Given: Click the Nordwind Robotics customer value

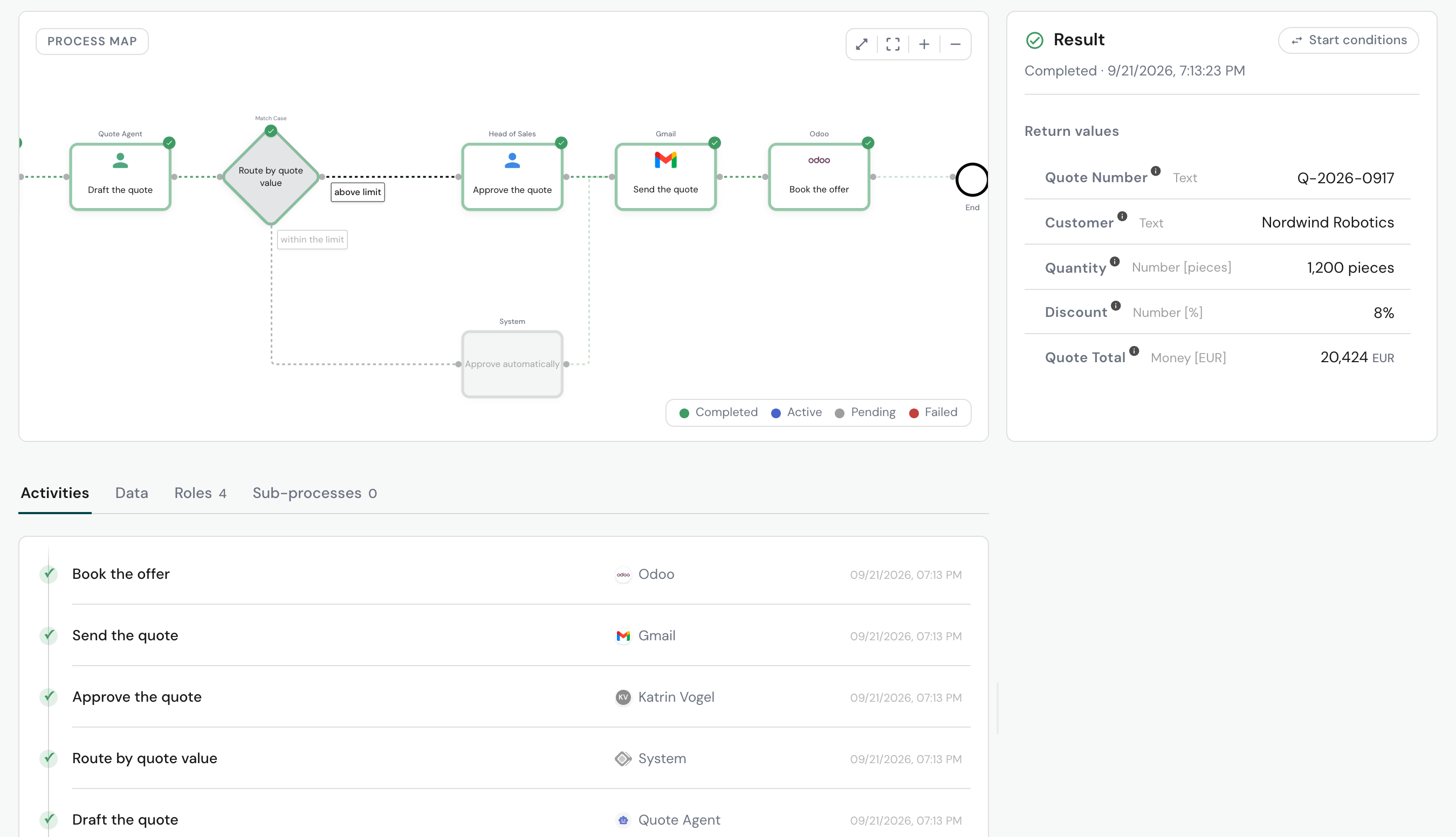Looking at the screenshot, I should pos(1328,223).
